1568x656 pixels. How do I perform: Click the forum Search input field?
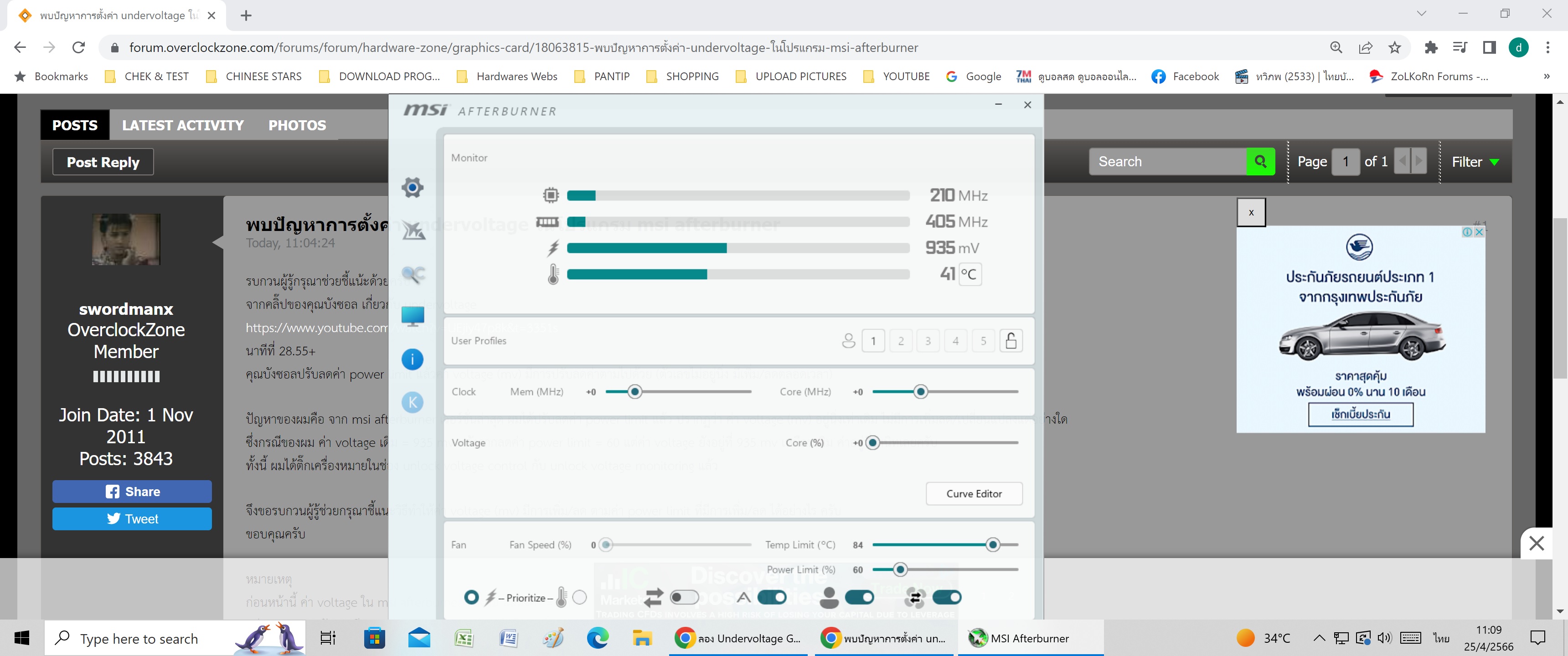pyautogui.click(x=1167, y=161)
